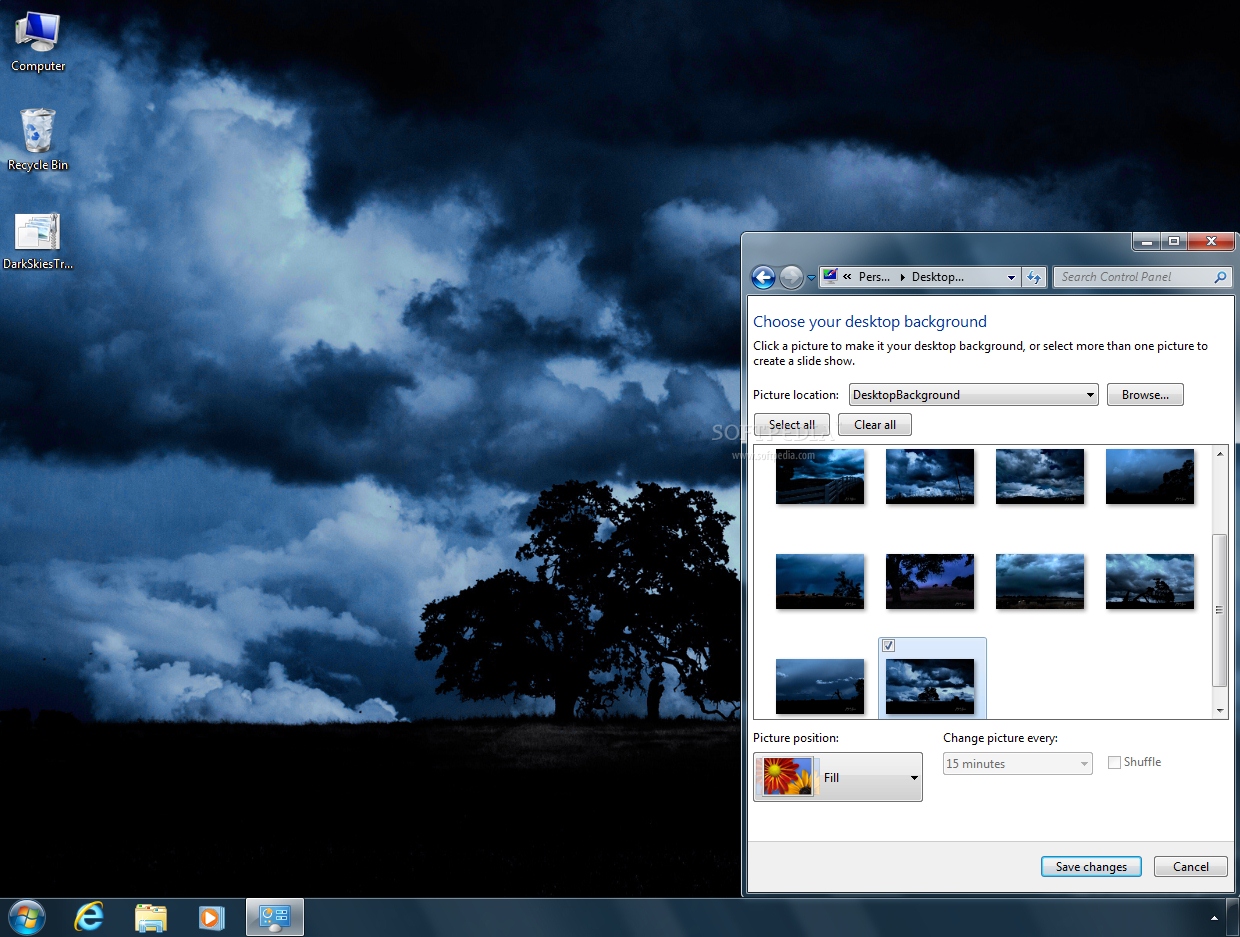Image resolution: width=1240 pixels, height=937 pixels.
Task: Open recent pages dropdown arrow
Action: pyautogui.click(x=811, y=278)
